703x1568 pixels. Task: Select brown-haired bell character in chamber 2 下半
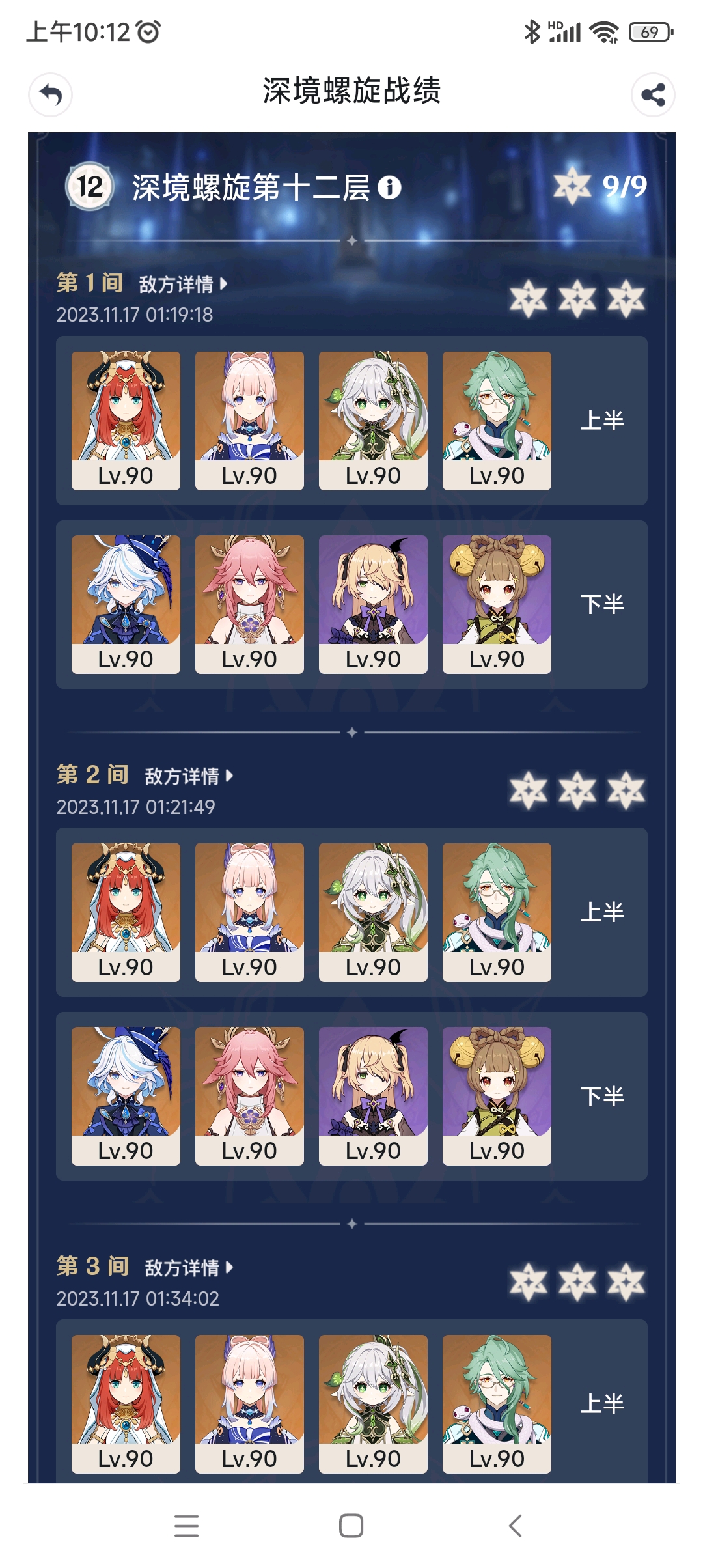coord(497,1096)
